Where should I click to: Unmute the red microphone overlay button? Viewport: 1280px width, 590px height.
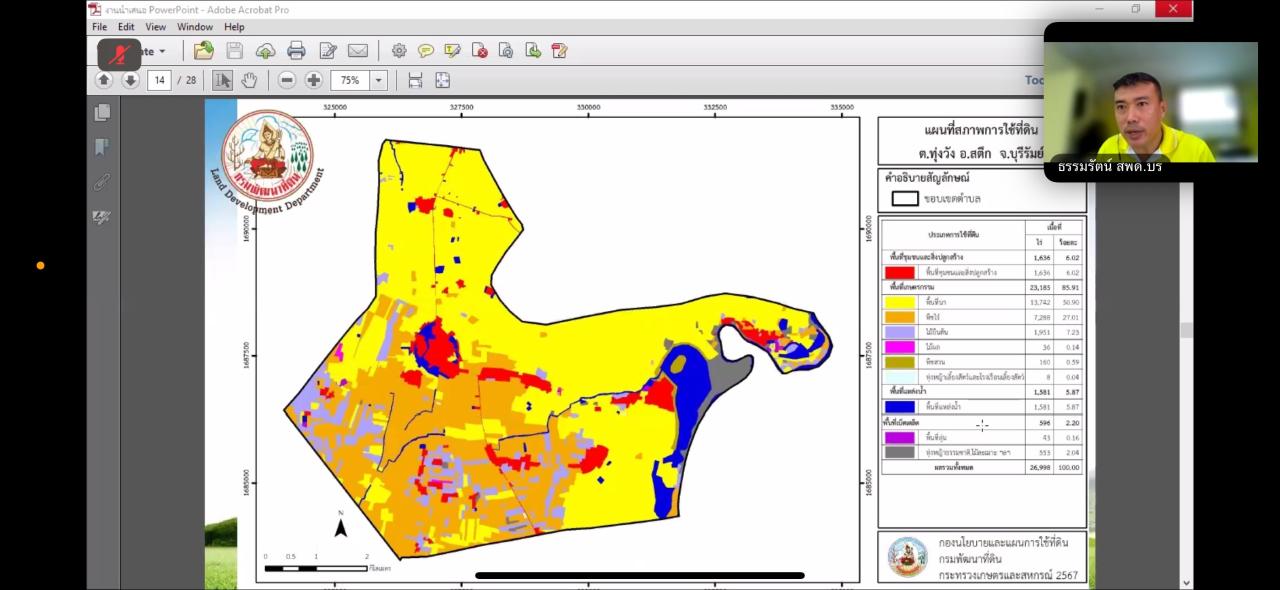point(119,53)
